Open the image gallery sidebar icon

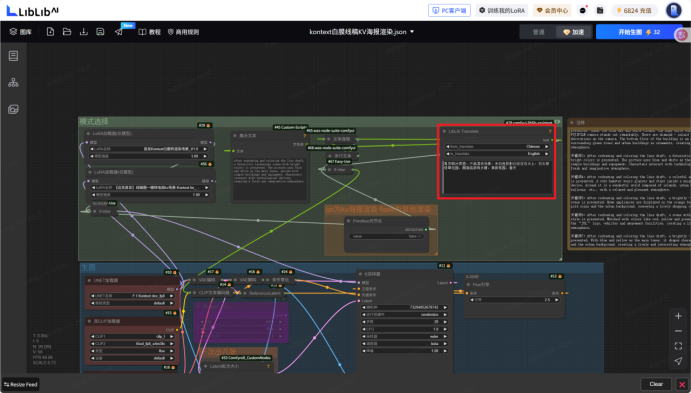(13, 109)
